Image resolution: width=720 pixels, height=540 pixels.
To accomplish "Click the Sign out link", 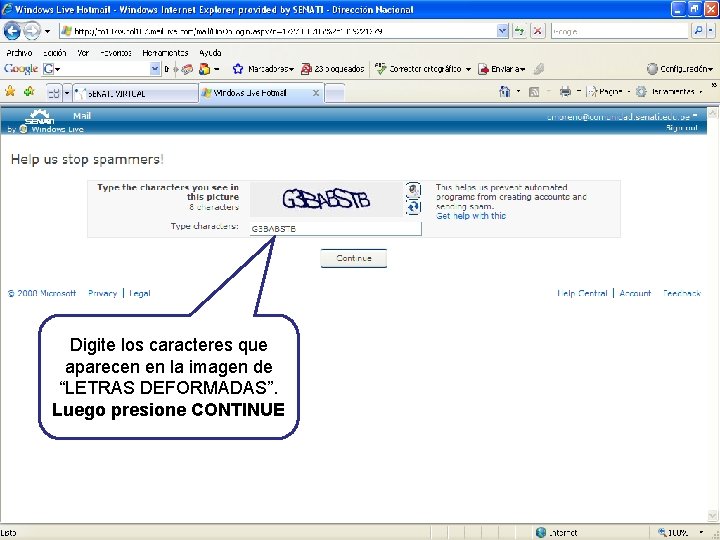I will tap(682, 128).
